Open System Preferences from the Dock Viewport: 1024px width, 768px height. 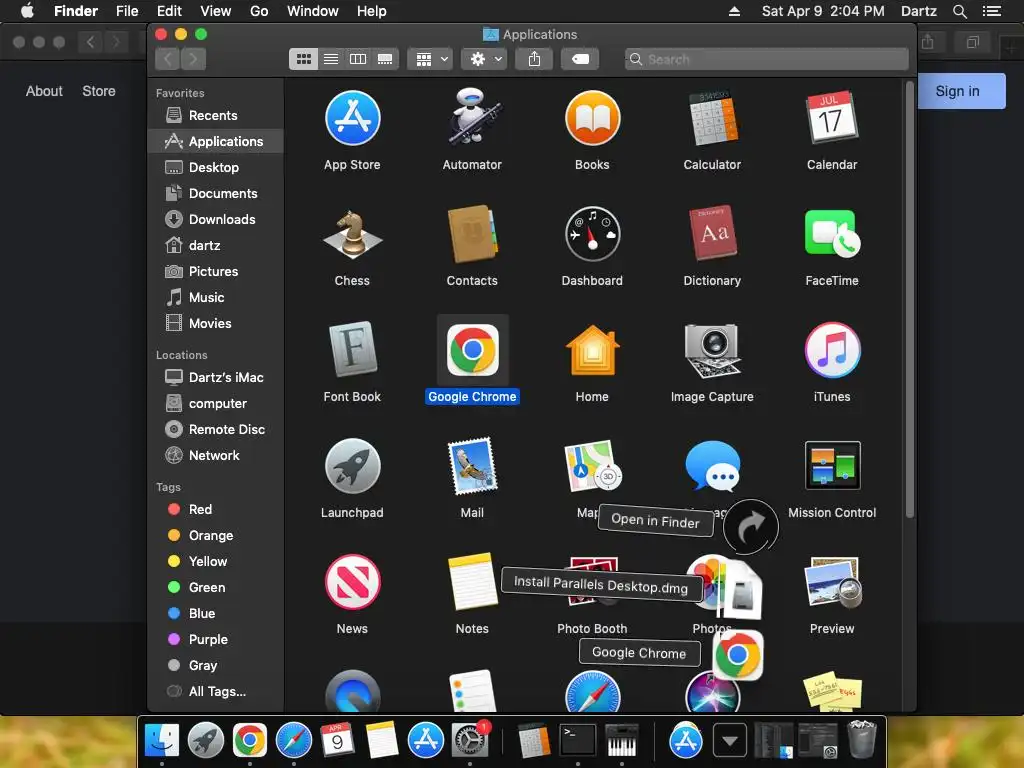tap(470, 741)
